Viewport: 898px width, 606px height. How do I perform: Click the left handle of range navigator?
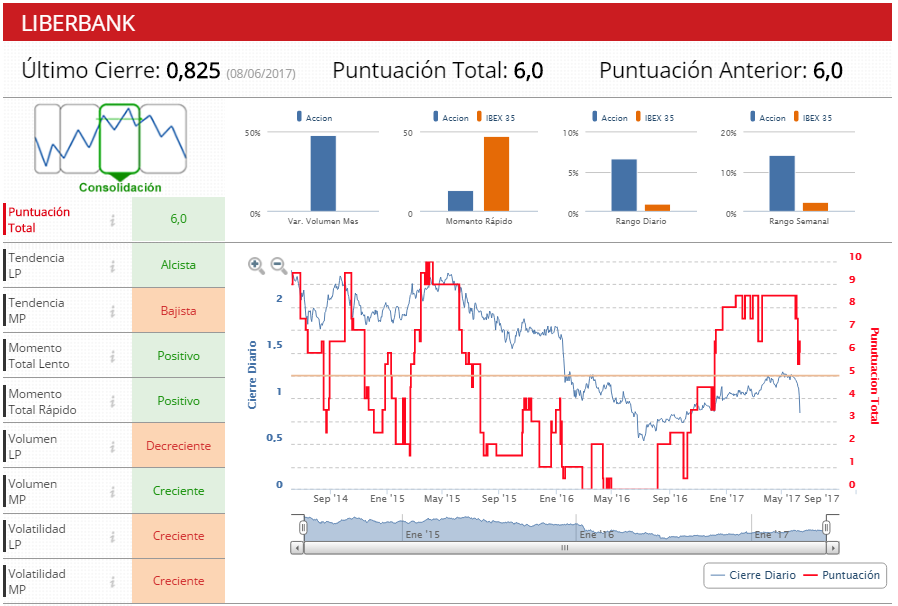tap(304, 527)
